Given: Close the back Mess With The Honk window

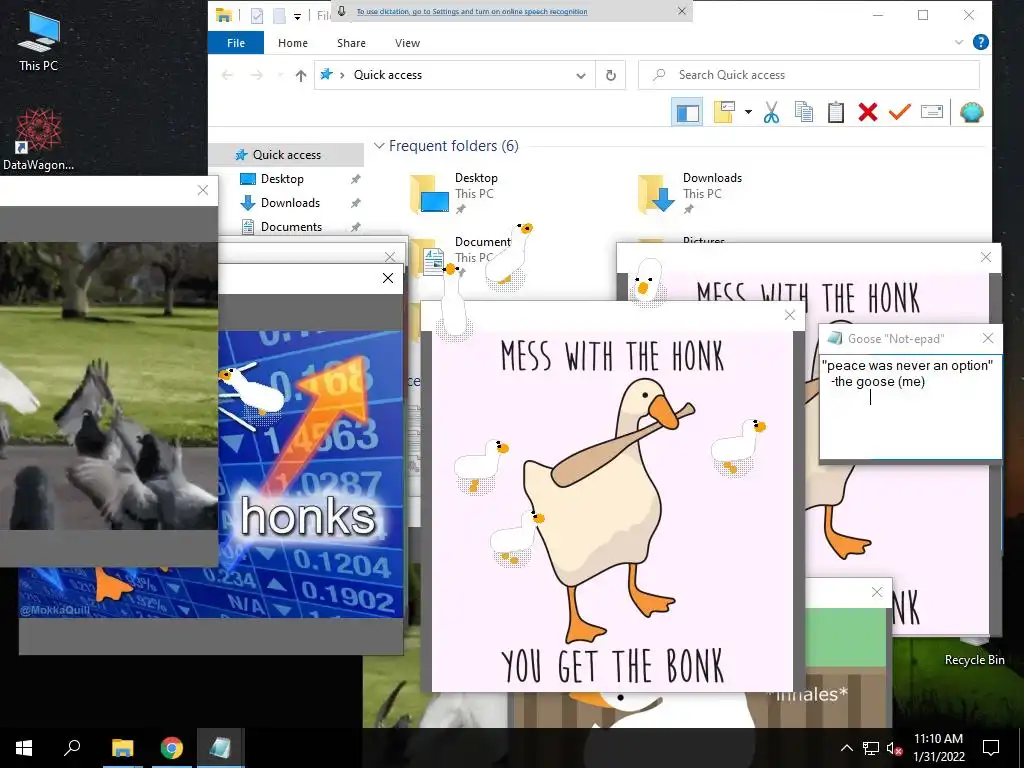Looking at the screenshot, I should click(985, 257).
